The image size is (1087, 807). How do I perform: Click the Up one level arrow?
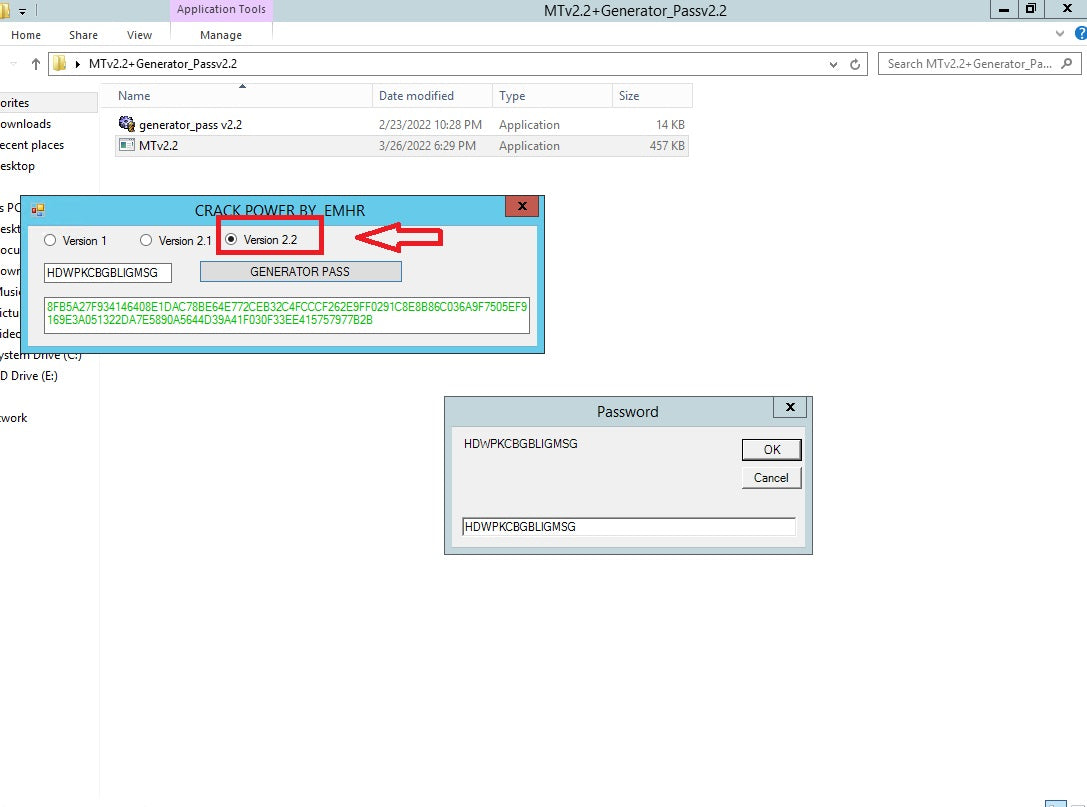click(36, 64)
